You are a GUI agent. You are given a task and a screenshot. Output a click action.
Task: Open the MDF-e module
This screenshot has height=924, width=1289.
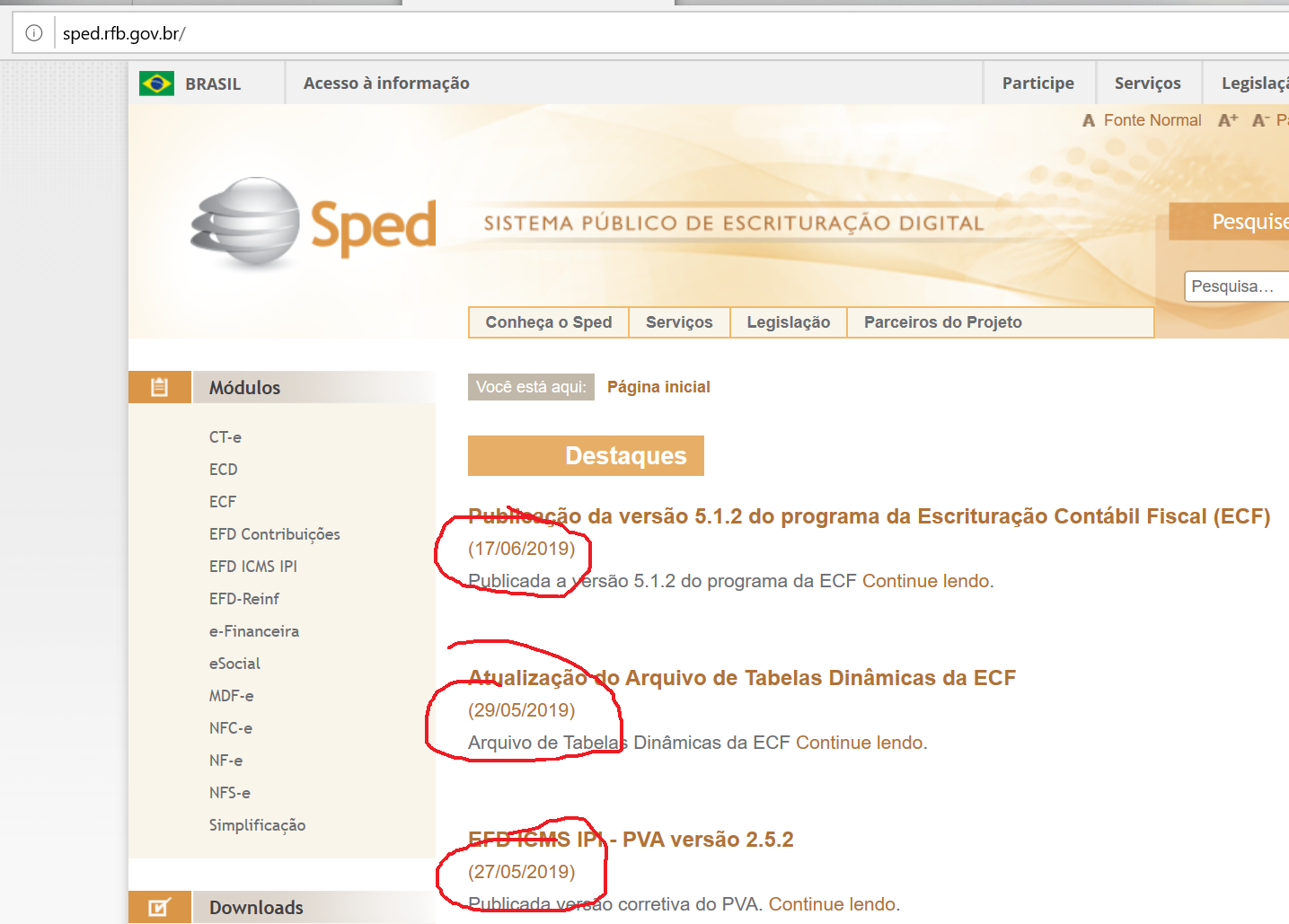click(x=232, y=696)
